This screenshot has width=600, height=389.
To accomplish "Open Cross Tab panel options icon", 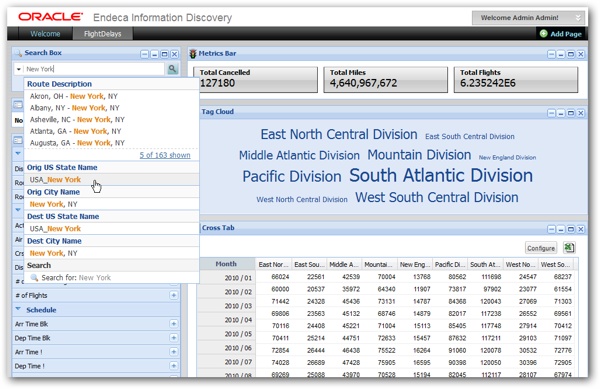I will [551, 229].
